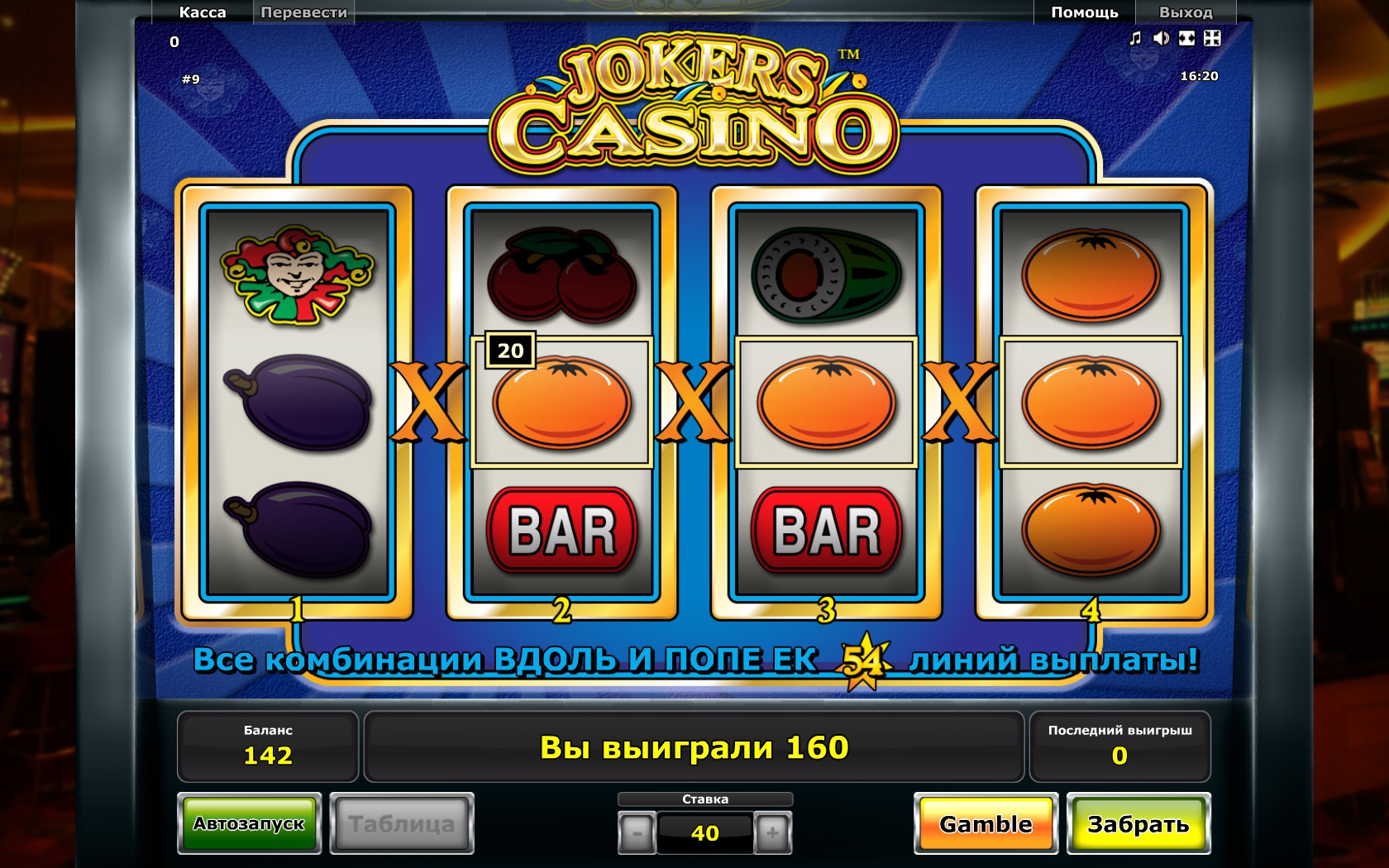
Task: Open the Перевести tab
Action: point(303,12)
